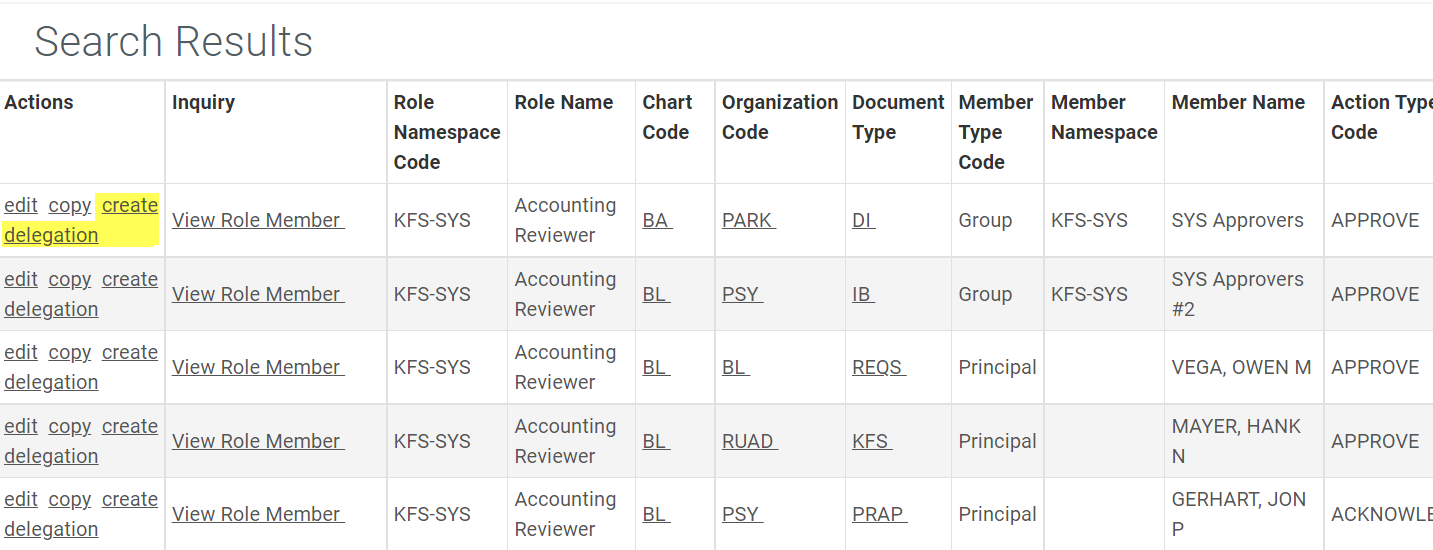
Task: Click copy link in SYS Approvers #2 row
Action: click(70, 280)
